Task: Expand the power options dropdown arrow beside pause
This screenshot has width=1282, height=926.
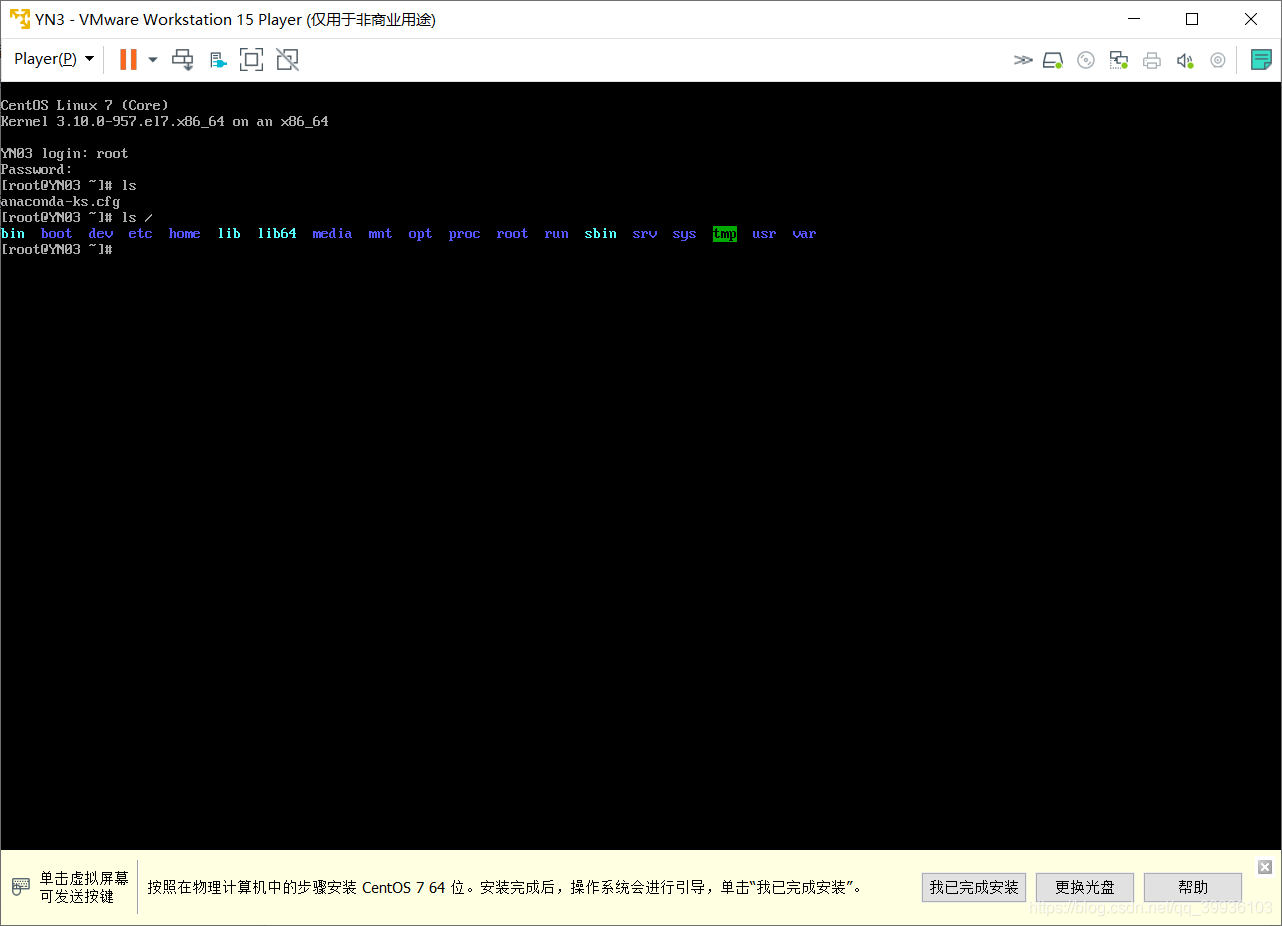Action: (153, 59)
